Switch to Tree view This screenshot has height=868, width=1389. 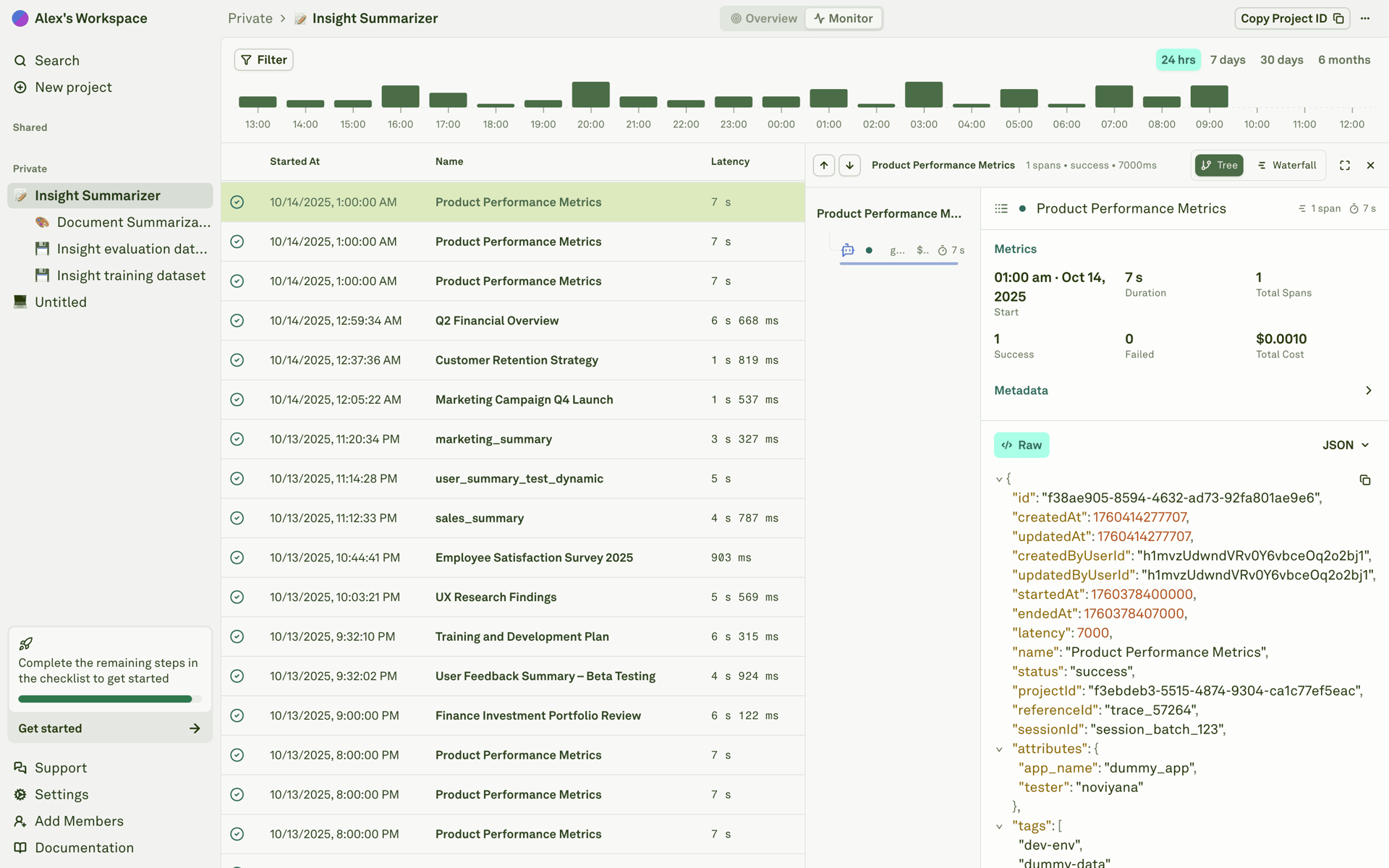coord(1219,166)
